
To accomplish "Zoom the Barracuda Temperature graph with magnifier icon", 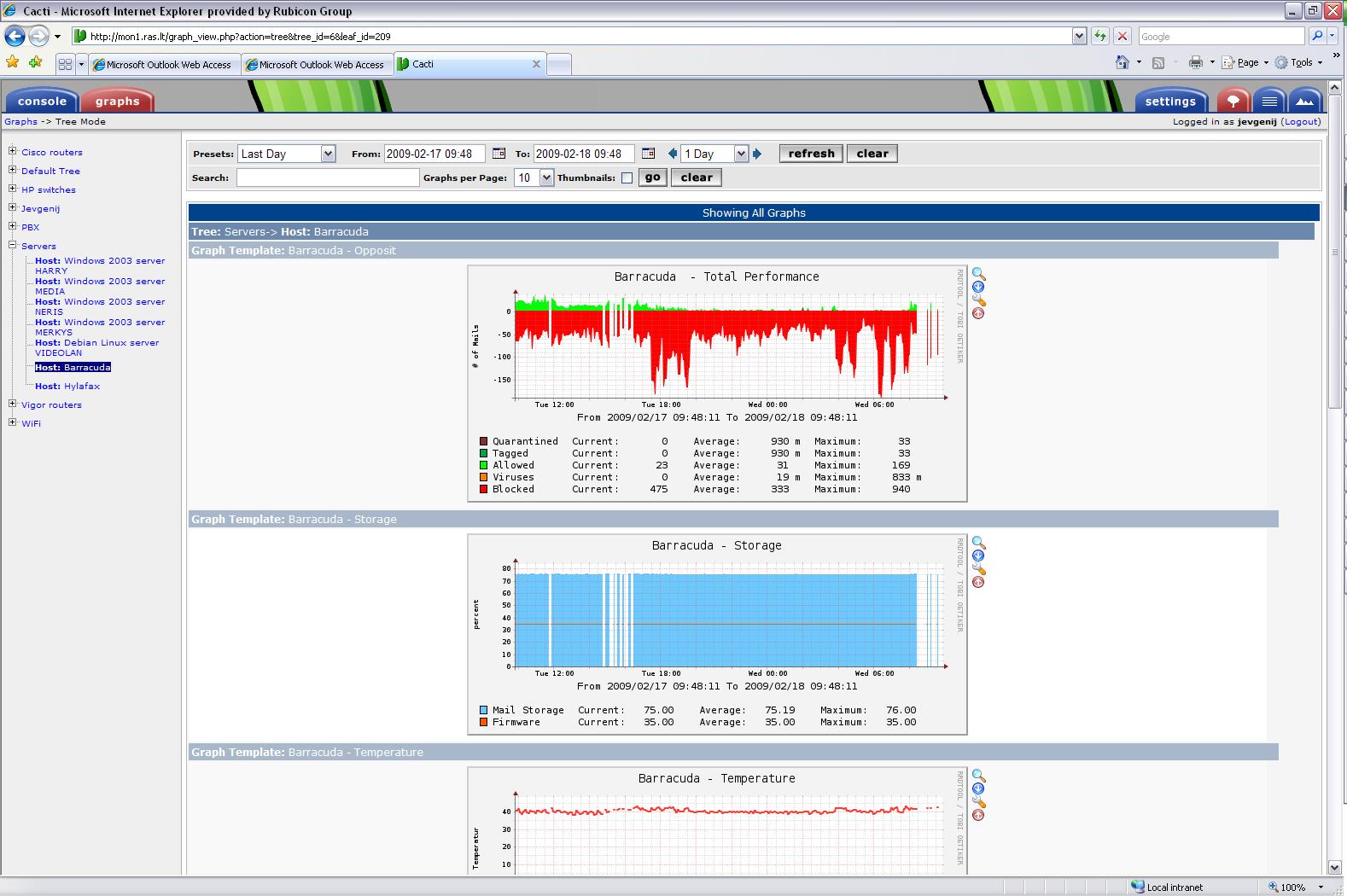I will click(978, 777).
